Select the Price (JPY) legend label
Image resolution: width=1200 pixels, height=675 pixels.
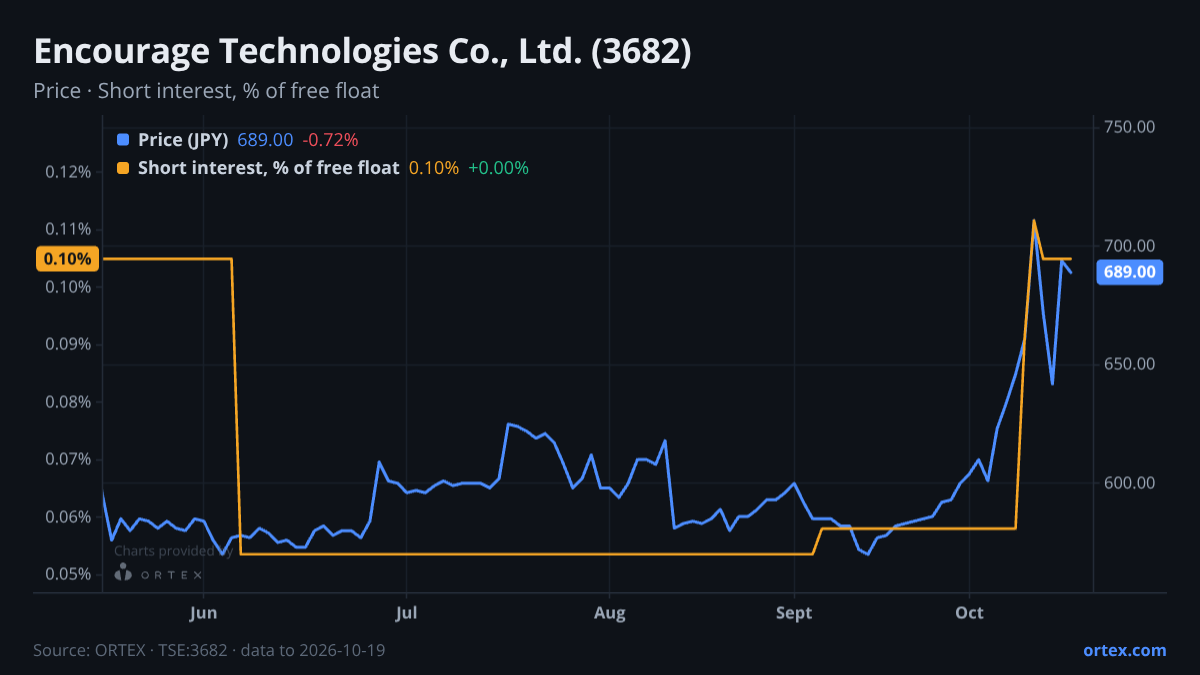[x=183, y=140]
